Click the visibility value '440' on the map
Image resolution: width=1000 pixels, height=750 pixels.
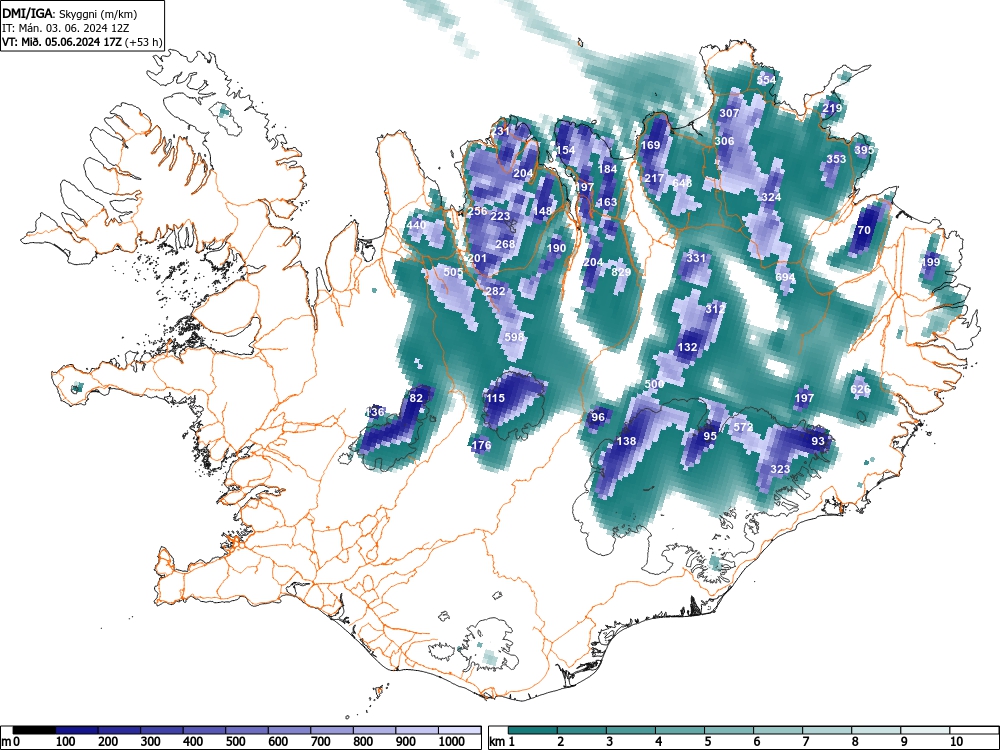[x=416, y=224]
